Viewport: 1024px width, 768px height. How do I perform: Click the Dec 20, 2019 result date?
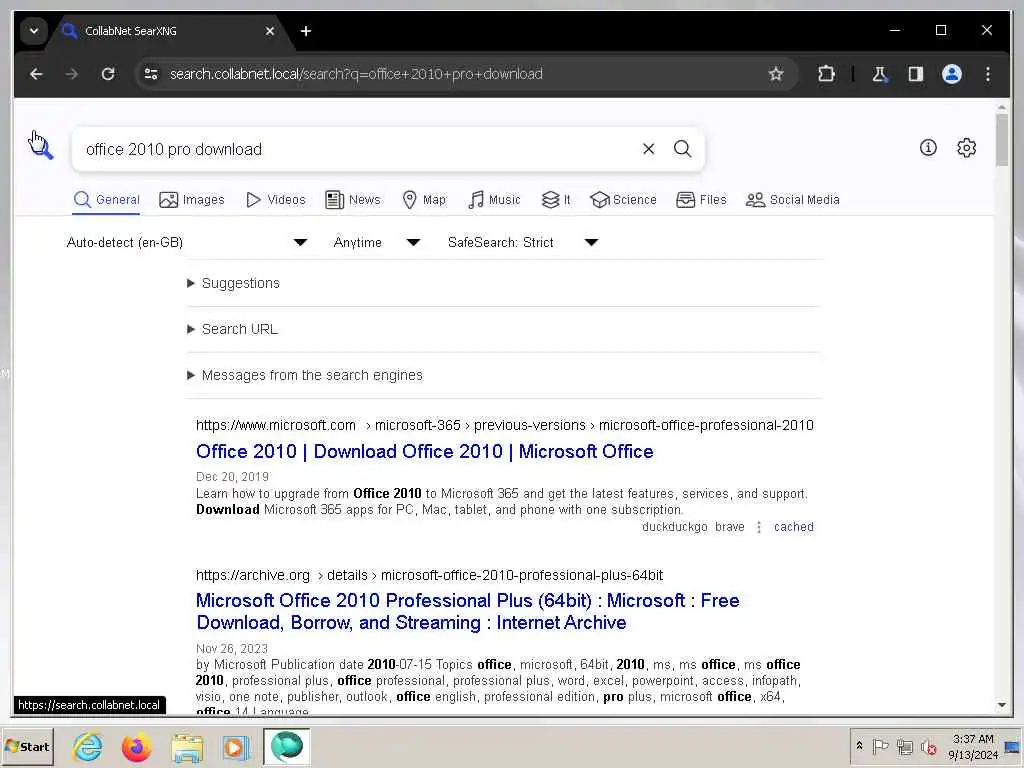click(232, 477)
